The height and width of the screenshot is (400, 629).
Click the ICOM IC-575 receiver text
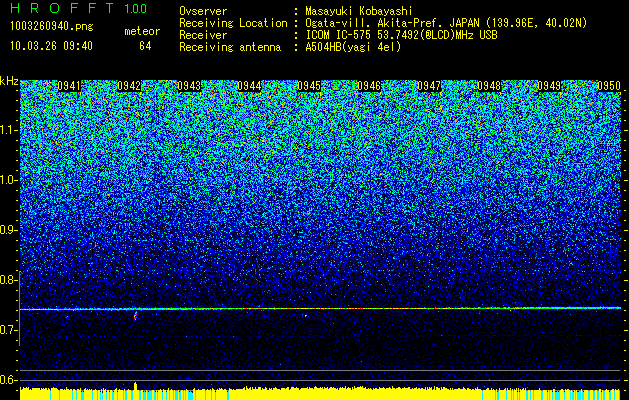click(401, 35)
